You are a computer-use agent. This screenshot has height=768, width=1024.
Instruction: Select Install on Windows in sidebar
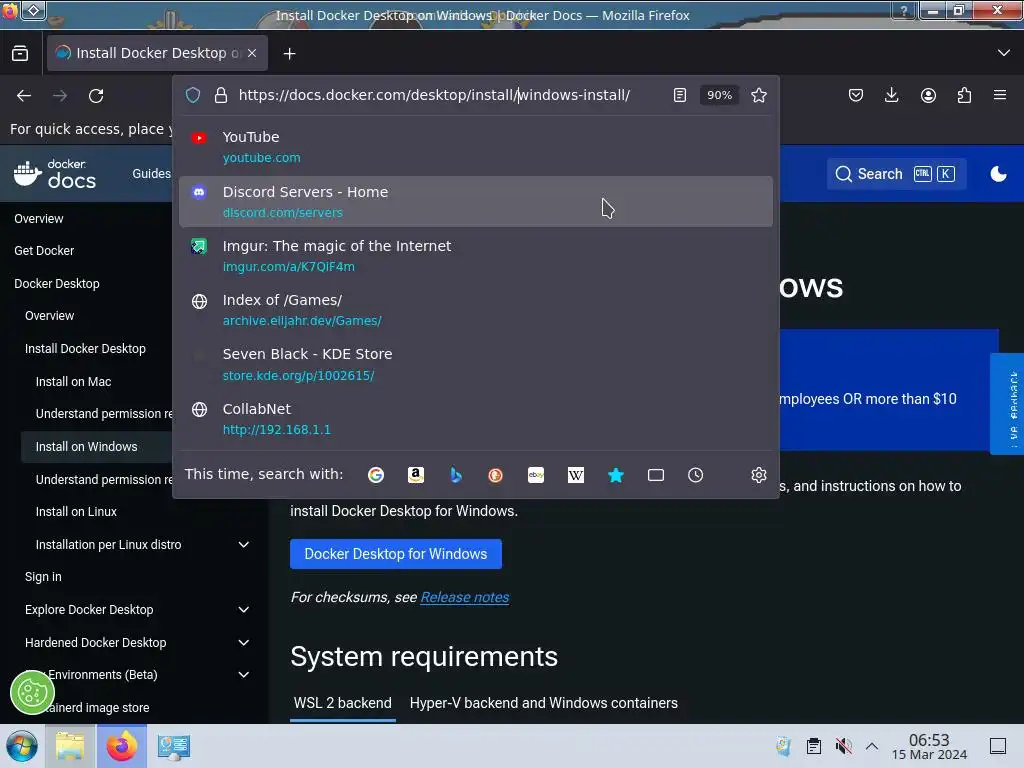point(86,447)
